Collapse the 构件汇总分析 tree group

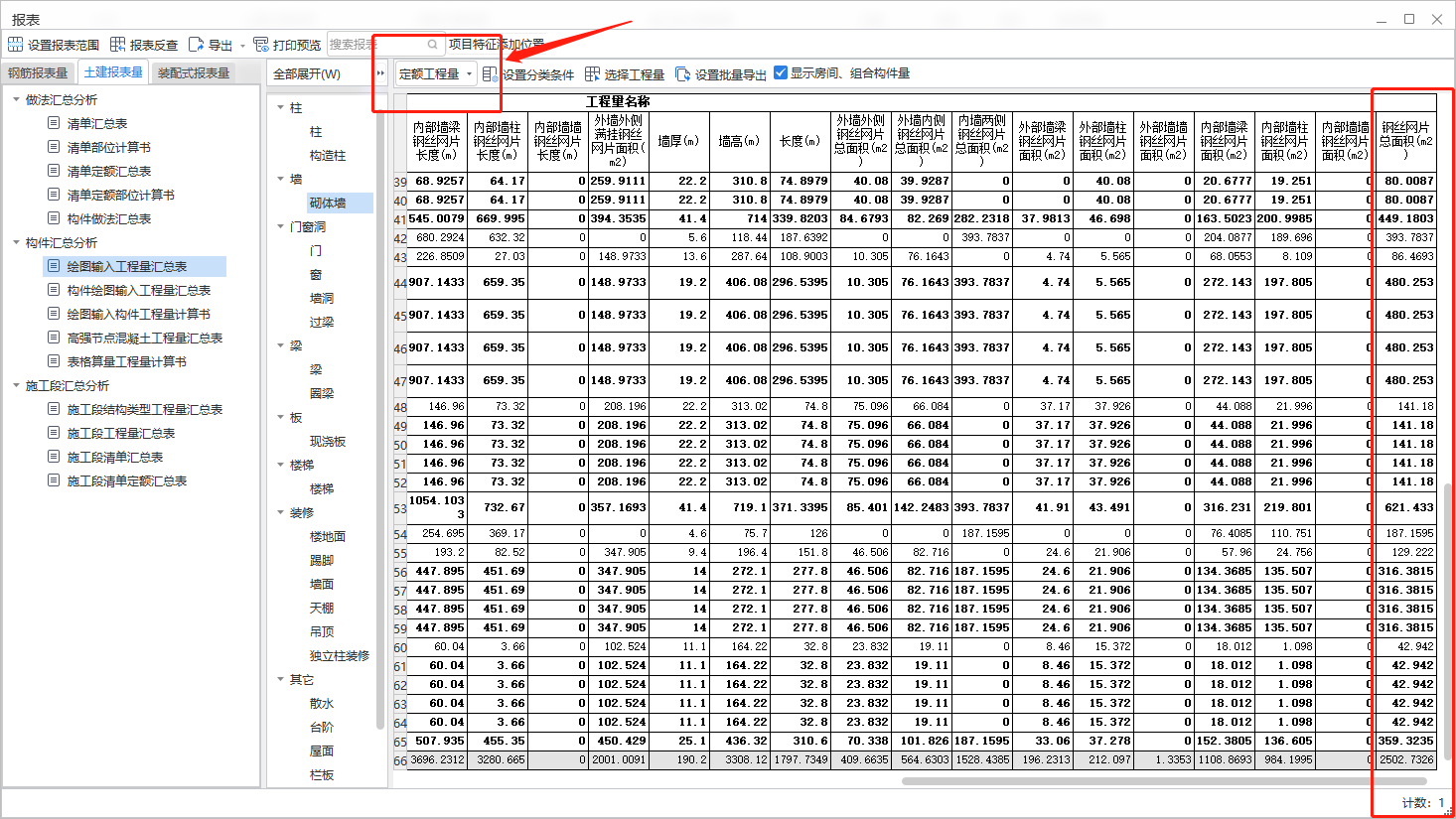point(16,242)
